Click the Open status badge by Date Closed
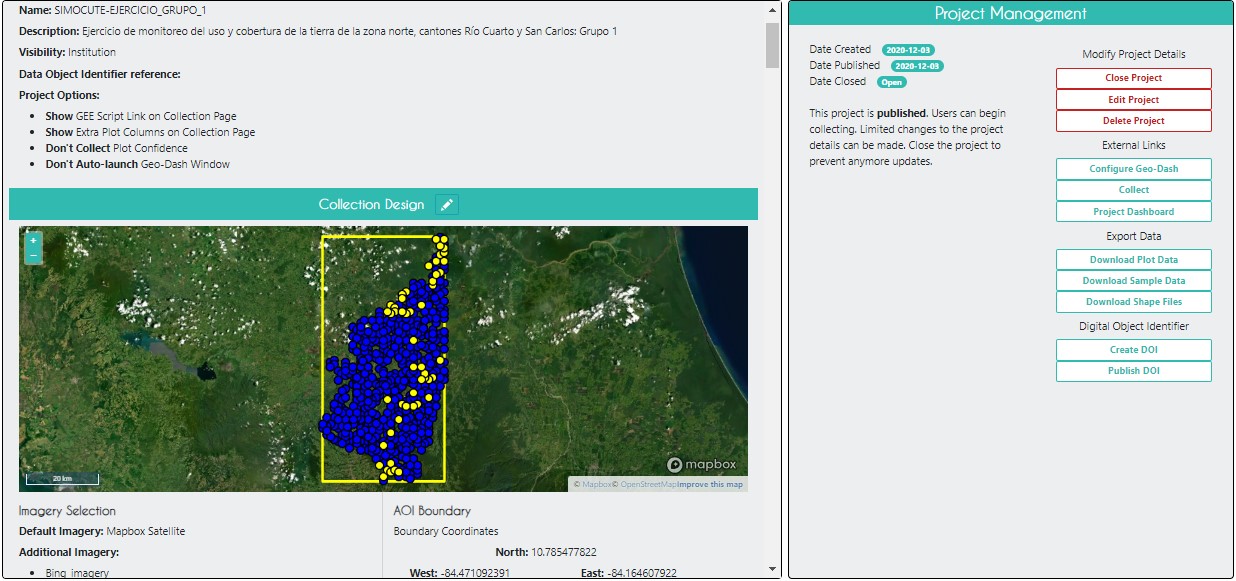1236x581 pixels. [891, 82]
